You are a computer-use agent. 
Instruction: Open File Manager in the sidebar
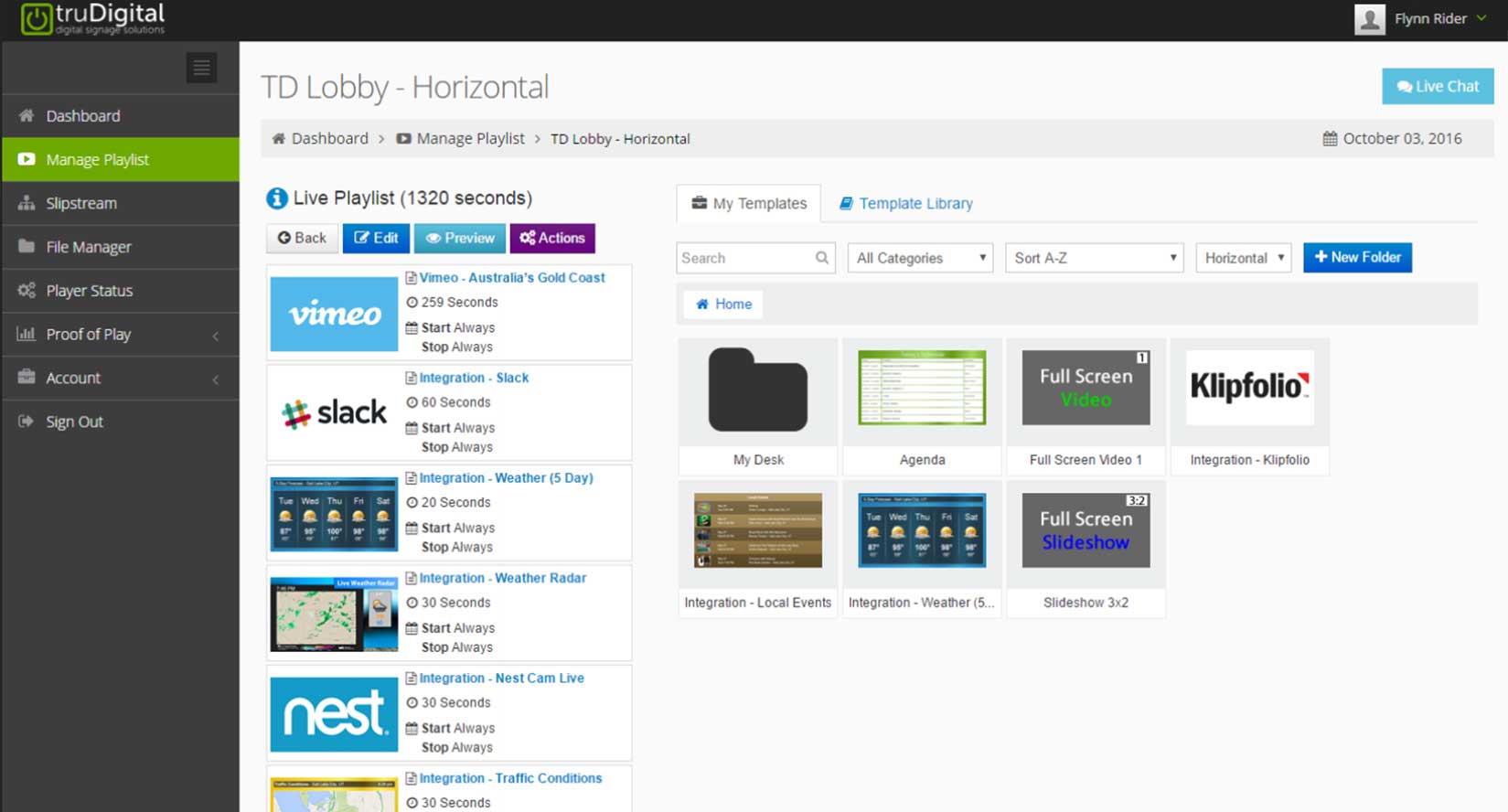(120, 247)
